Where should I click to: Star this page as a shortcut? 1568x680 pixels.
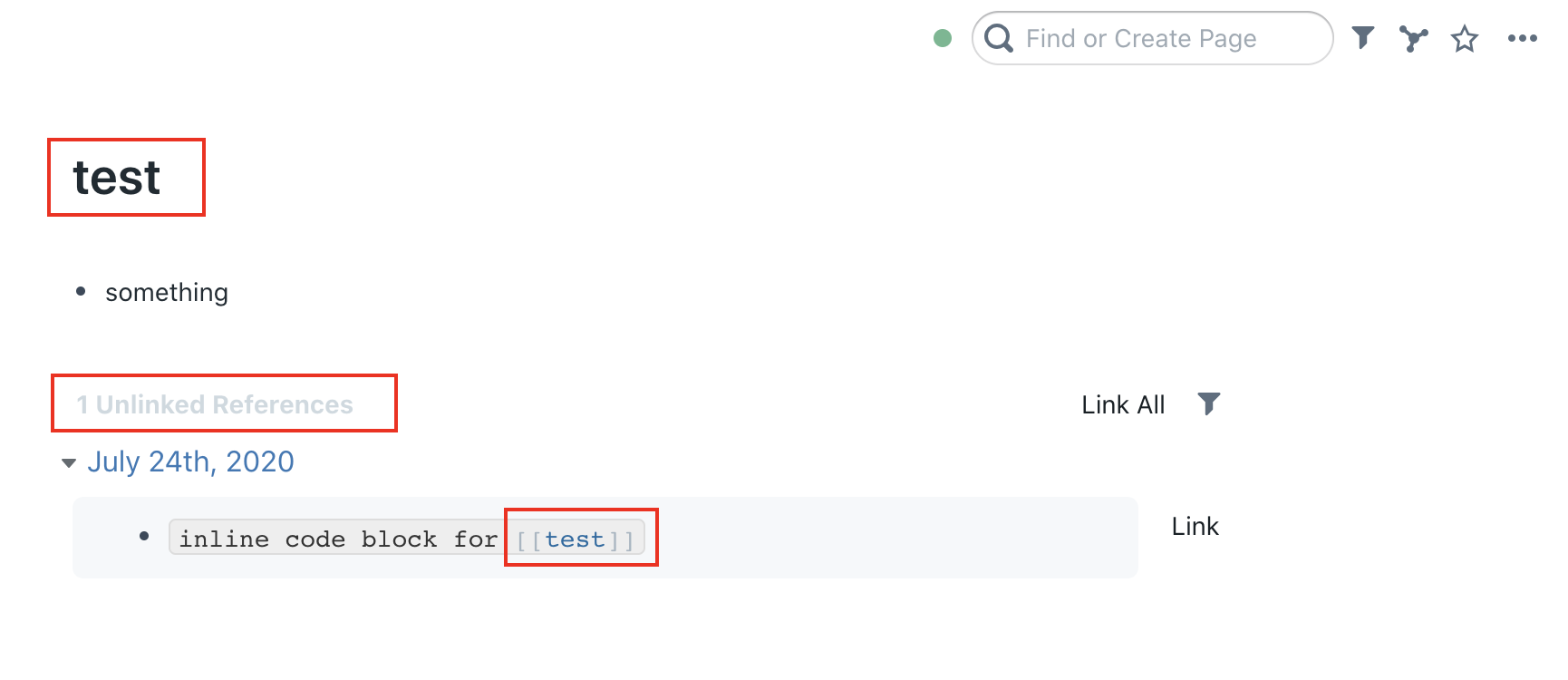click(1465, 39)
